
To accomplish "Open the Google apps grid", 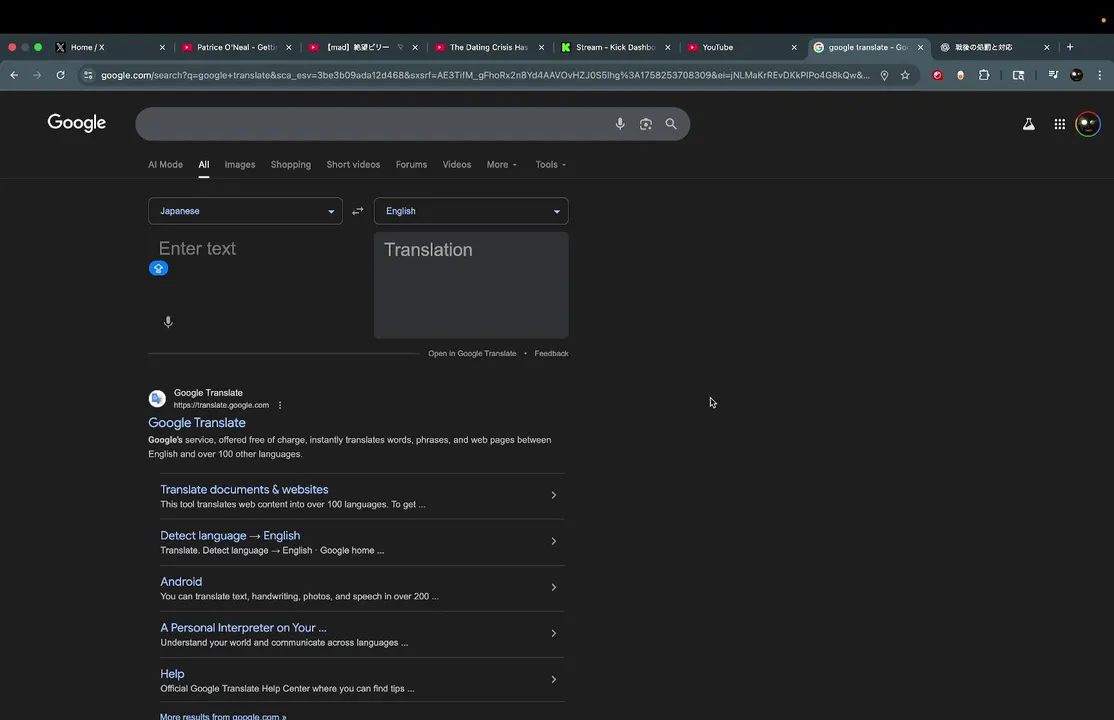I will pyautogui.click(x=1059, y=124).
